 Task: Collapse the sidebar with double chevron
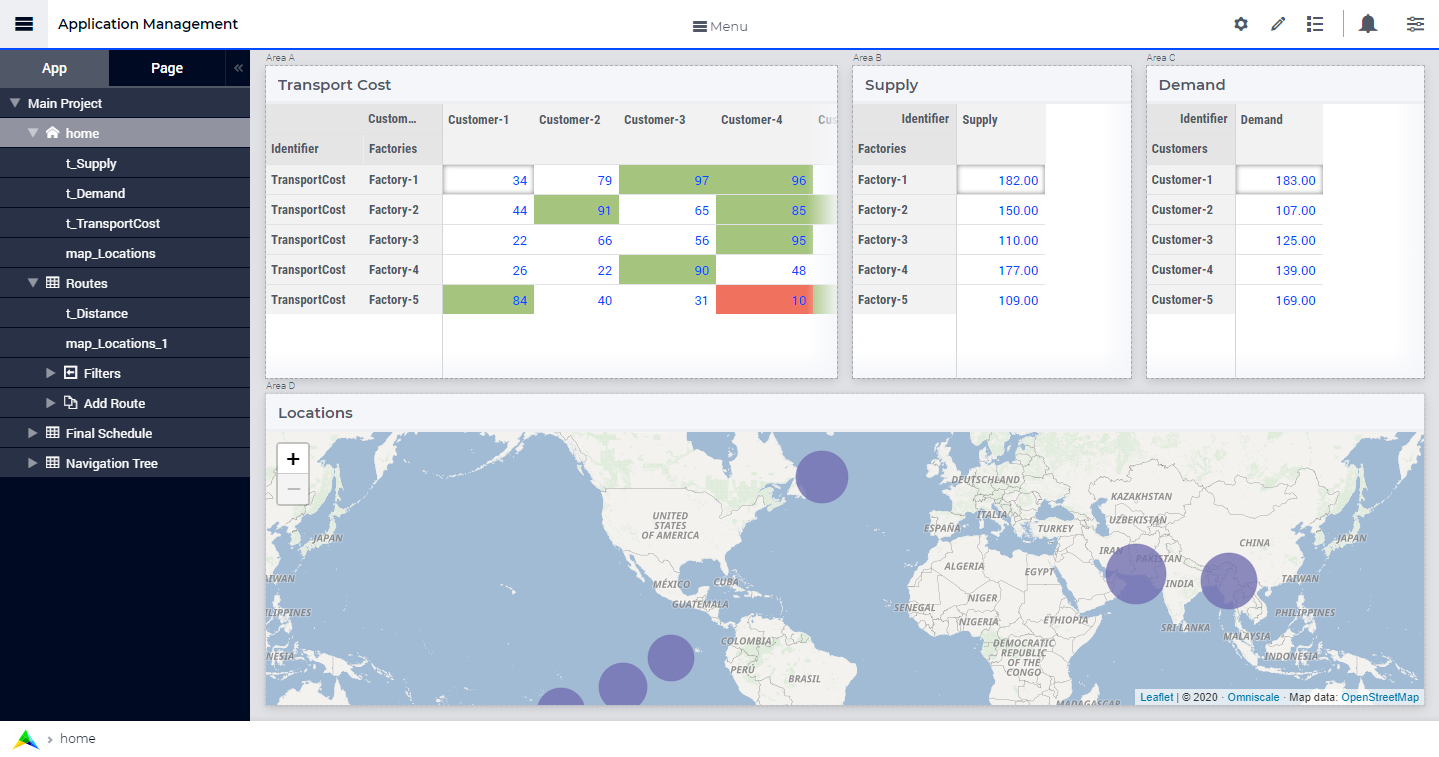238,68
